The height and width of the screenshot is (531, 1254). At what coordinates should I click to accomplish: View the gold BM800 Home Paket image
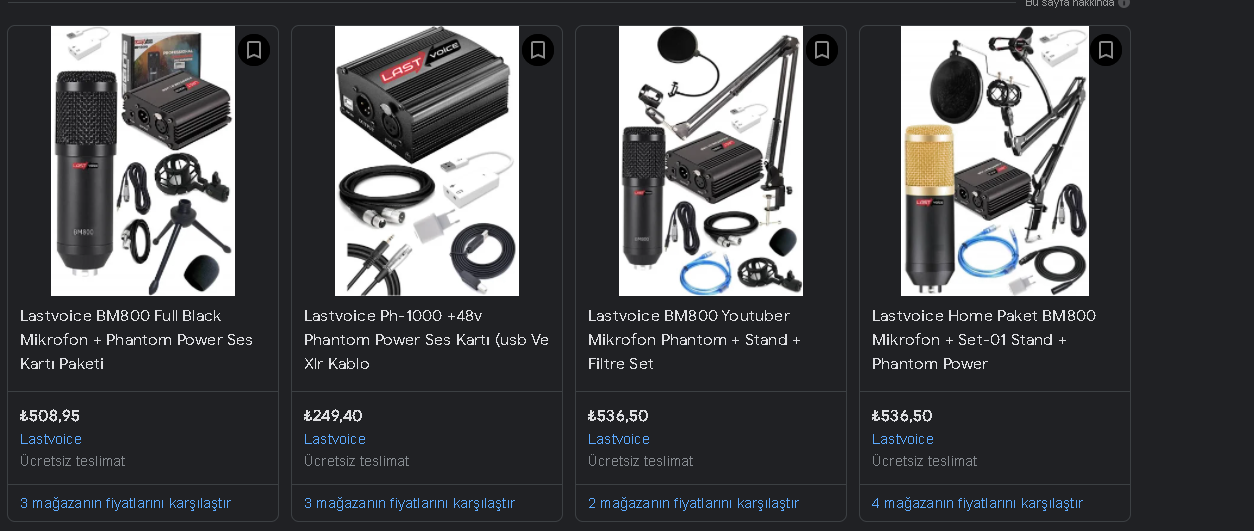click(995, 161)
